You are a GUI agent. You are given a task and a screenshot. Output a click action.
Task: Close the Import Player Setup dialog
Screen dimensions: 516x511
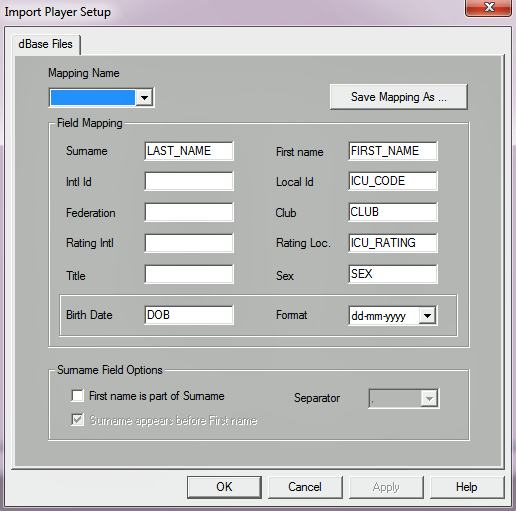[488, 7]
